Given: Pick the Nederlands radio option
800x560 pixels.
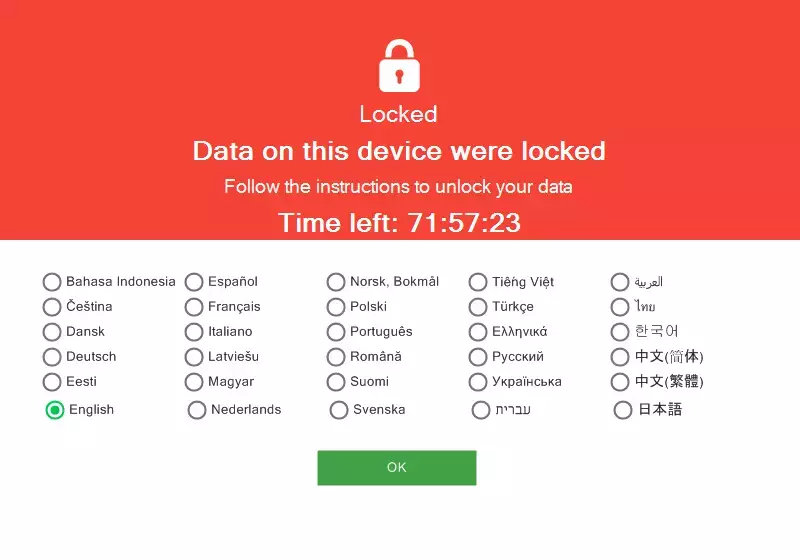Looking at the screenshot, I should (x=197, y=410).
